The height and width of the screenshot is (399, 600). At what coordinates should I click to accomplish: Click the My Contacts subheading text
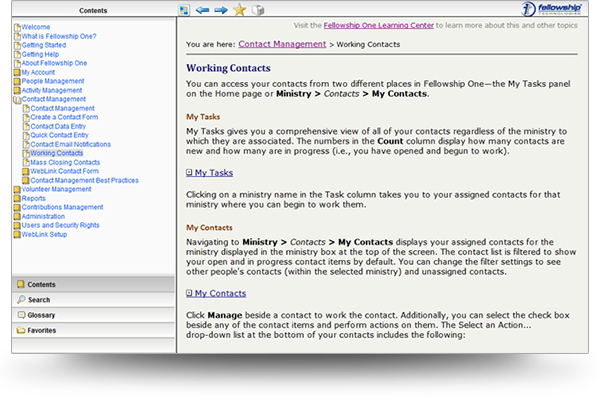pos(209,228)
